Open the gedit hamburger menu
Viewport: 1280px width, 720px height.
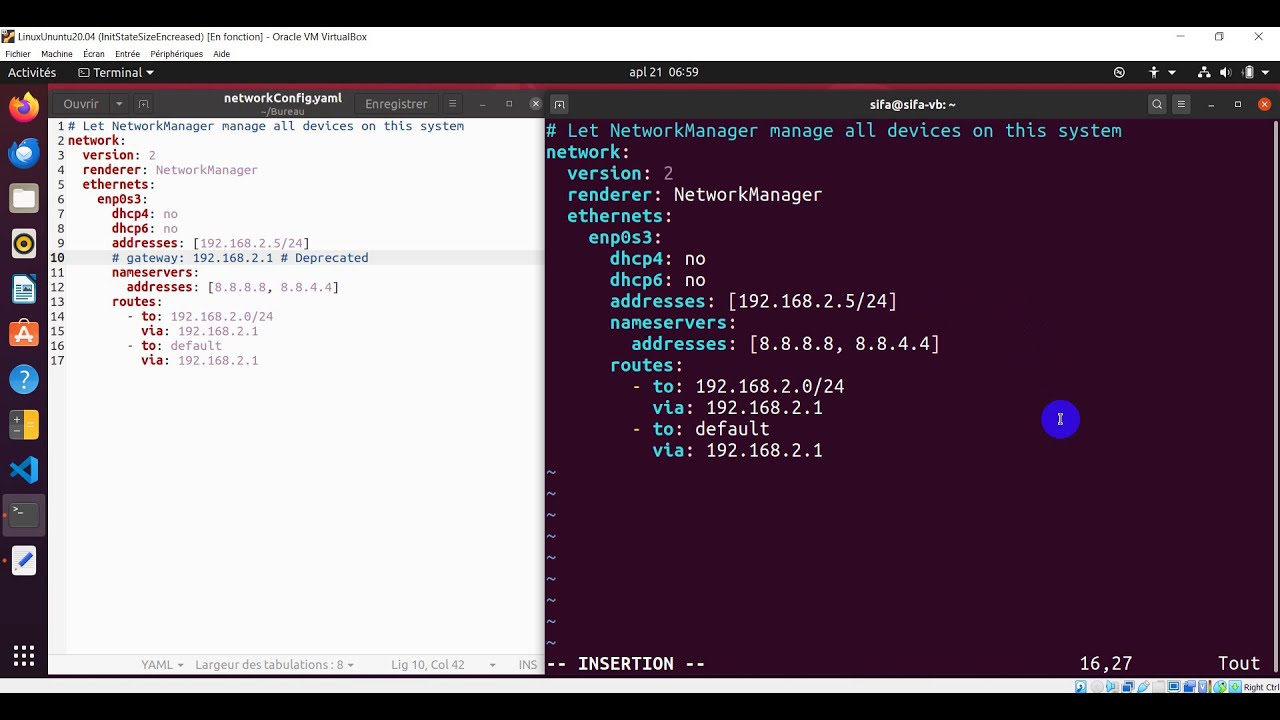452,103
